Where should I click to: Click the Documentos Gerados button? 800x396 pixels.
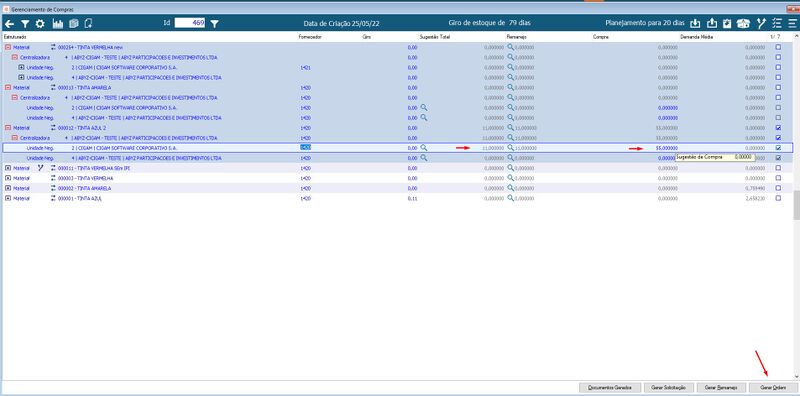[x=609, y=388]
